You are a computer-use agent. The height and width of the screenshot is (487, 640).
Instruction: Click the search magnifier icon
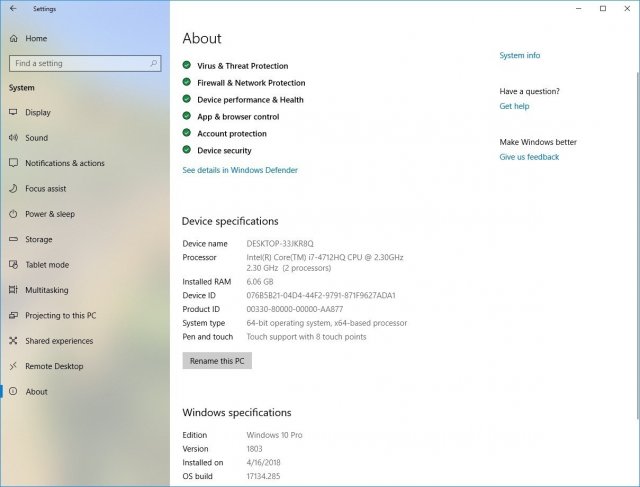154,63
